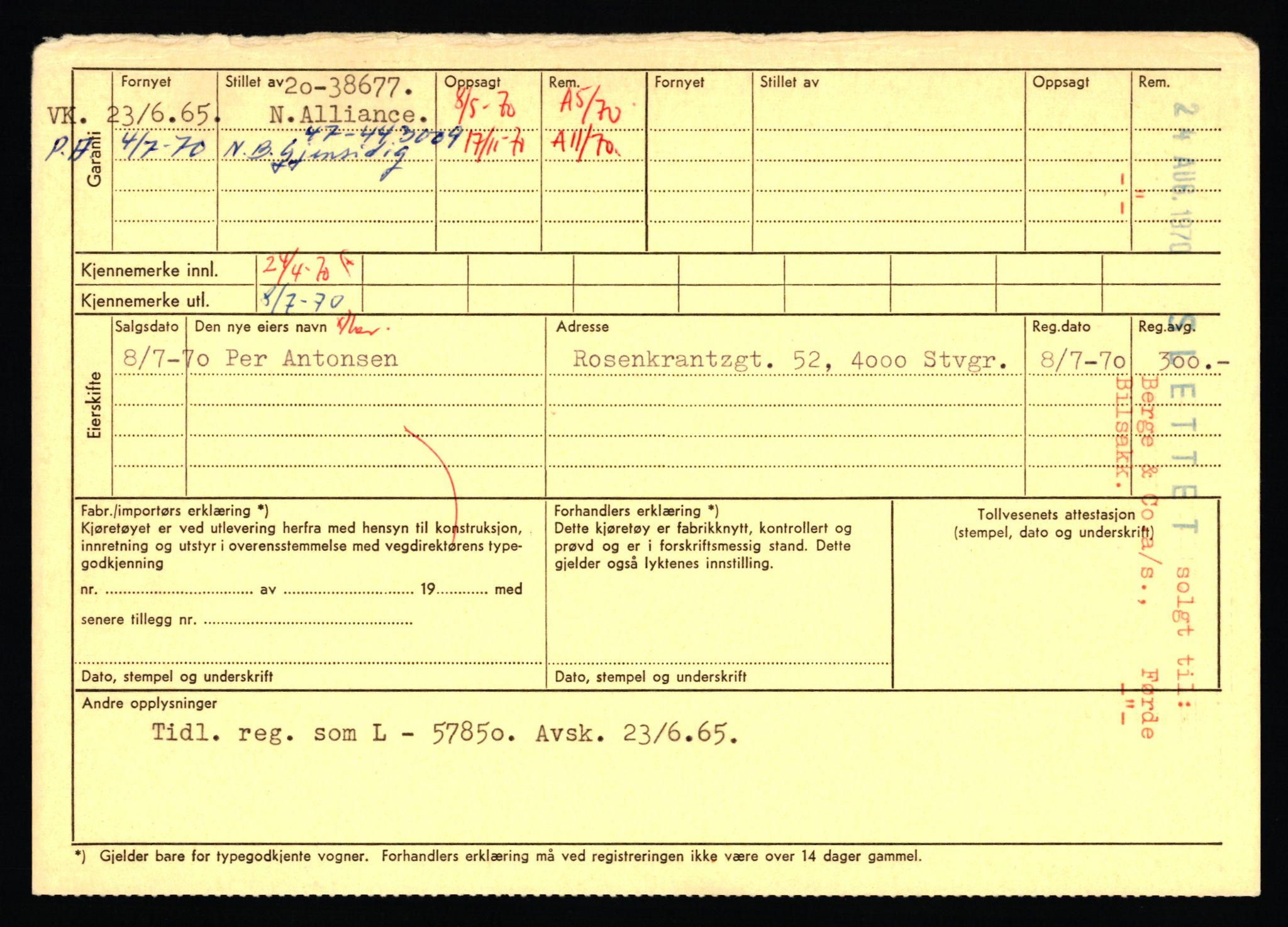Click the 'Andre opplysninger' label
Screen dimensions: 1288x927
(x=149, y=704)
